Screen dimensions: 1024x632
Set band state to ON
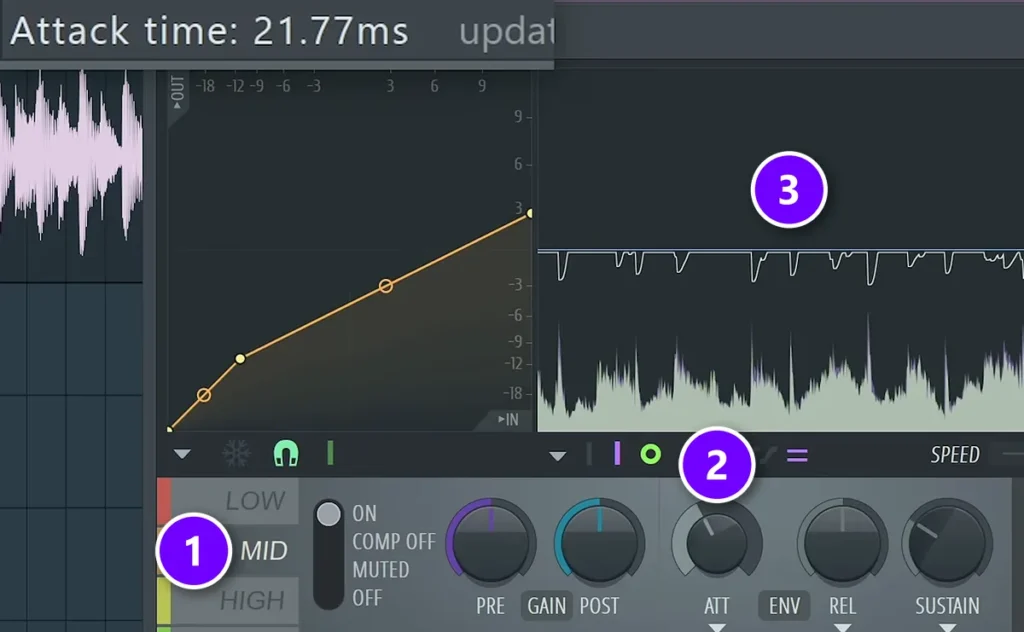pyautogui.click(x=364, y=513)
